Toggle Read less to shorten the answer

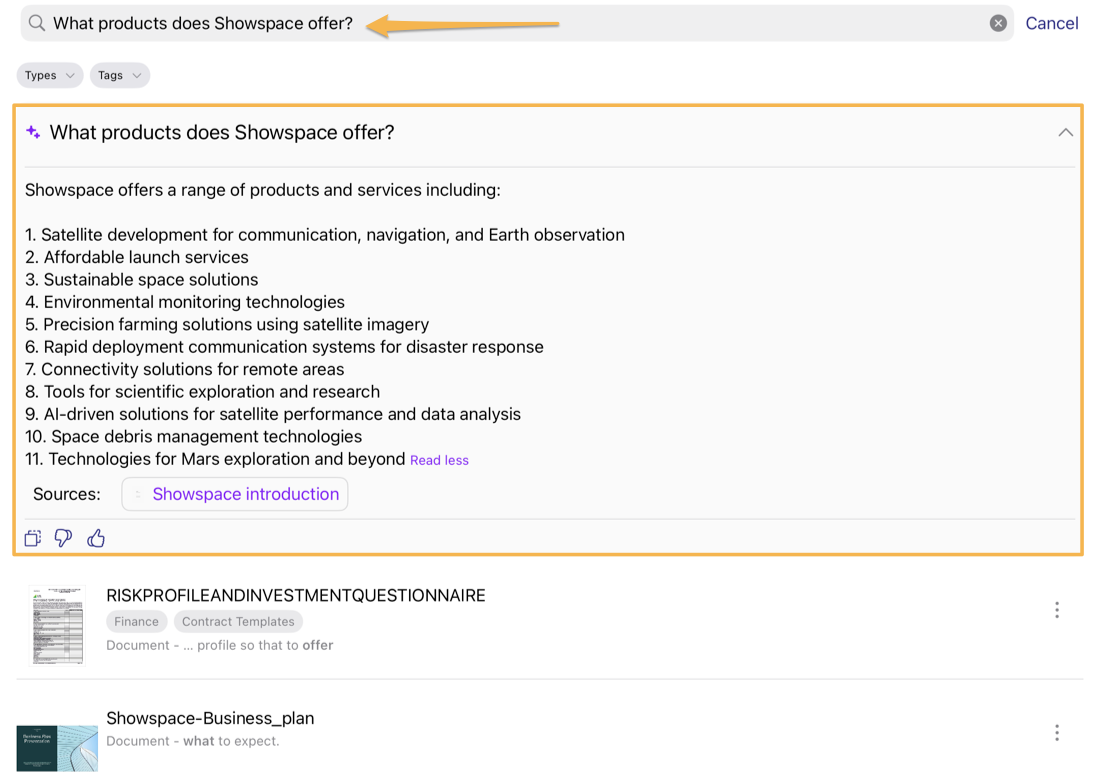point(439,459)
